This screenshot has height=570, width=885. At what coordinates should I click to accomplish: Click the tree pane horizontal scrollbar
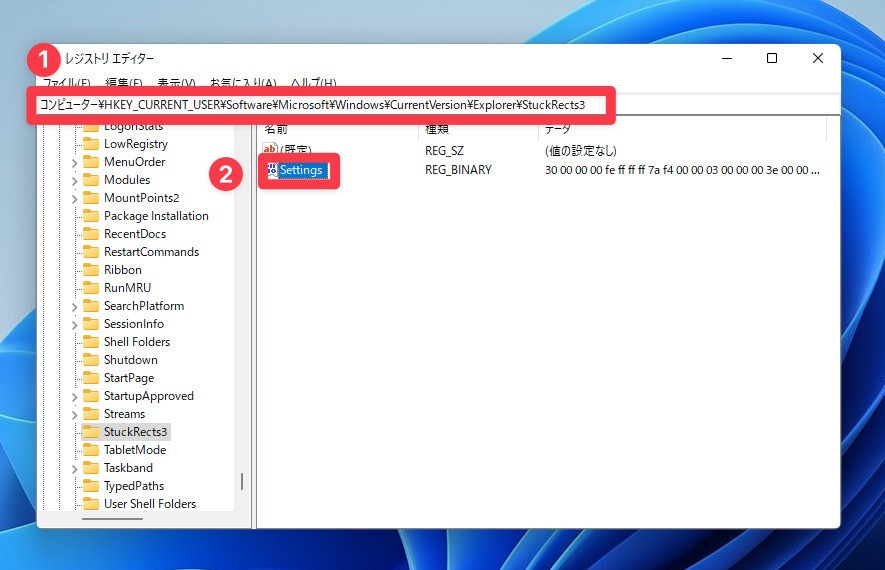(x=112, y=519)
